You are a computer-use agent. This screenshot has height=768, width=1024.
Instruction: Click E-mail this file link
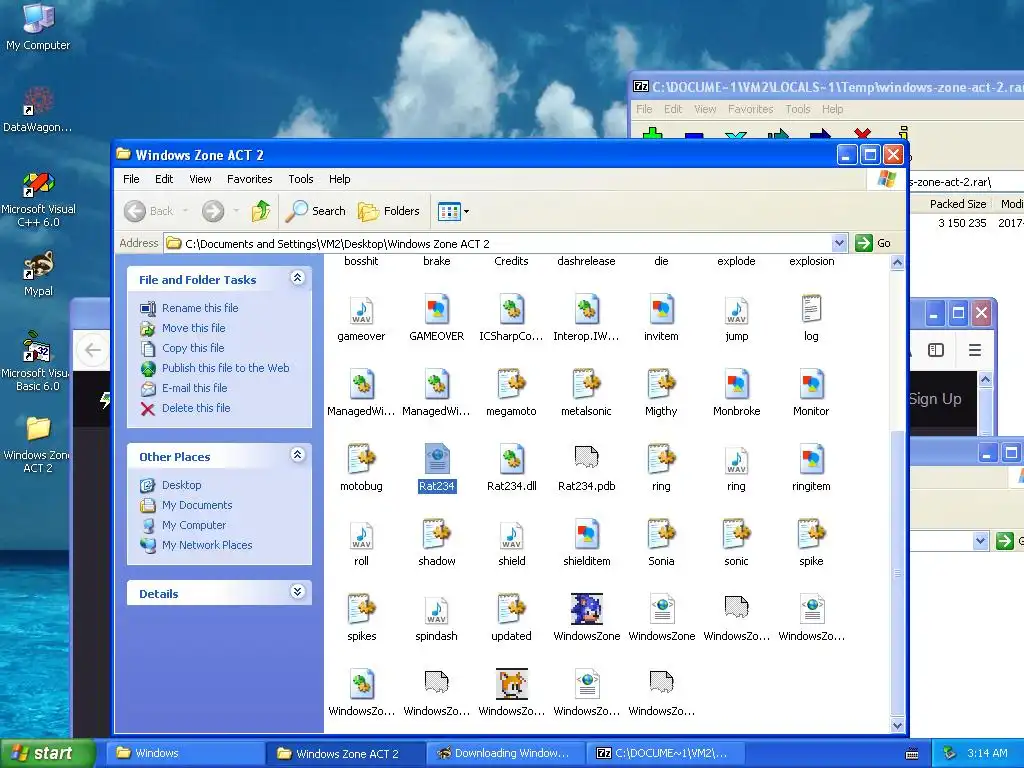[195, 388]
